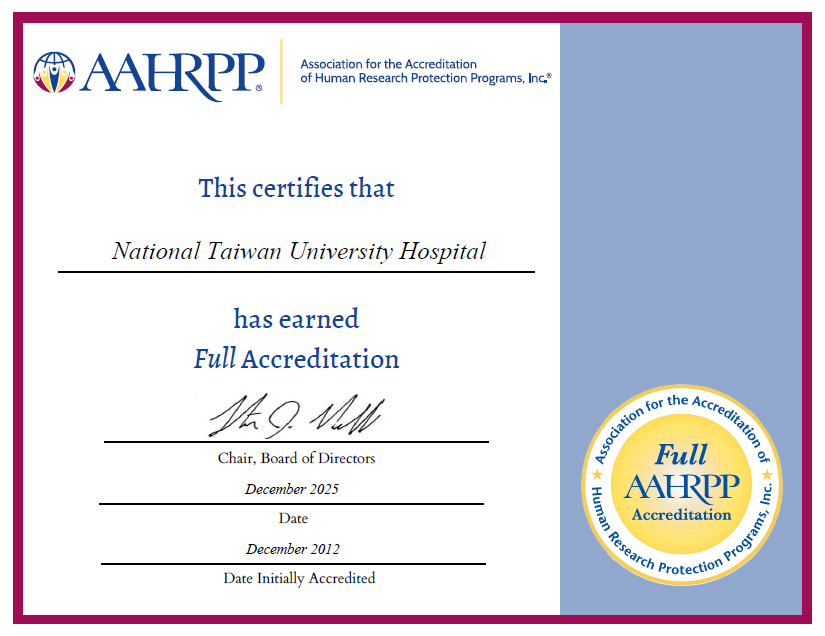Click the handwritten signature of the Chair
The image size is (825, 636).
tap(294, 416)
